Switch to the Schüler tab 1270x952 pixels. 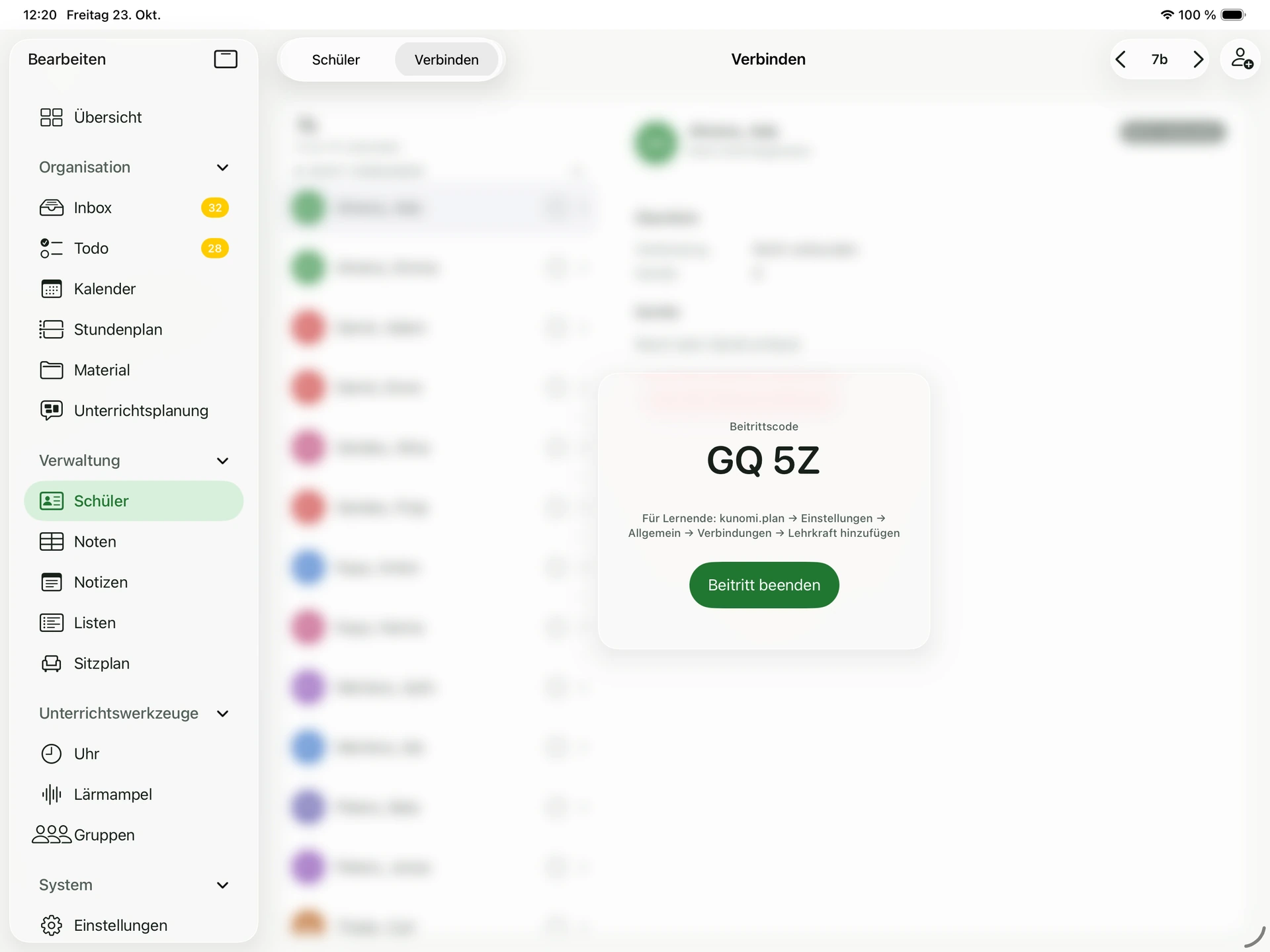point(336,59)
